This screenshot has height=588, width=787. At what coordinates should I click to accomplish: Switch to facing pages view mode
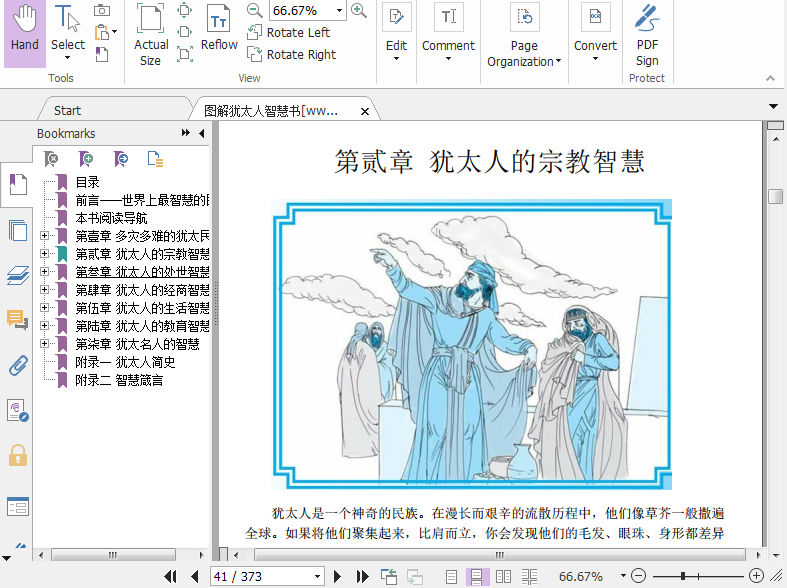[x=504, y=577]
